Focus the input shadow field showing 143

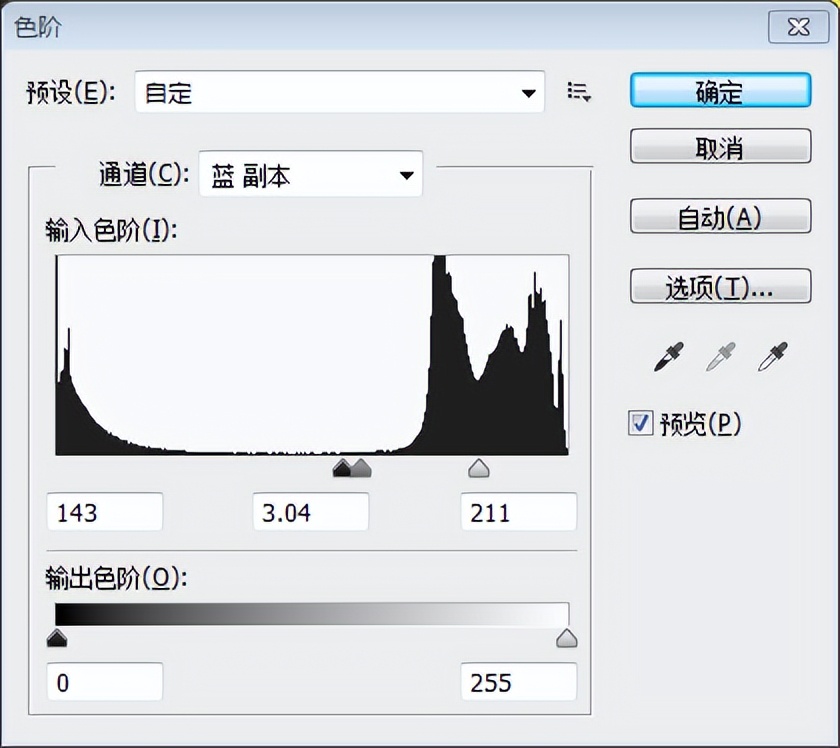(x=104, y=513)
